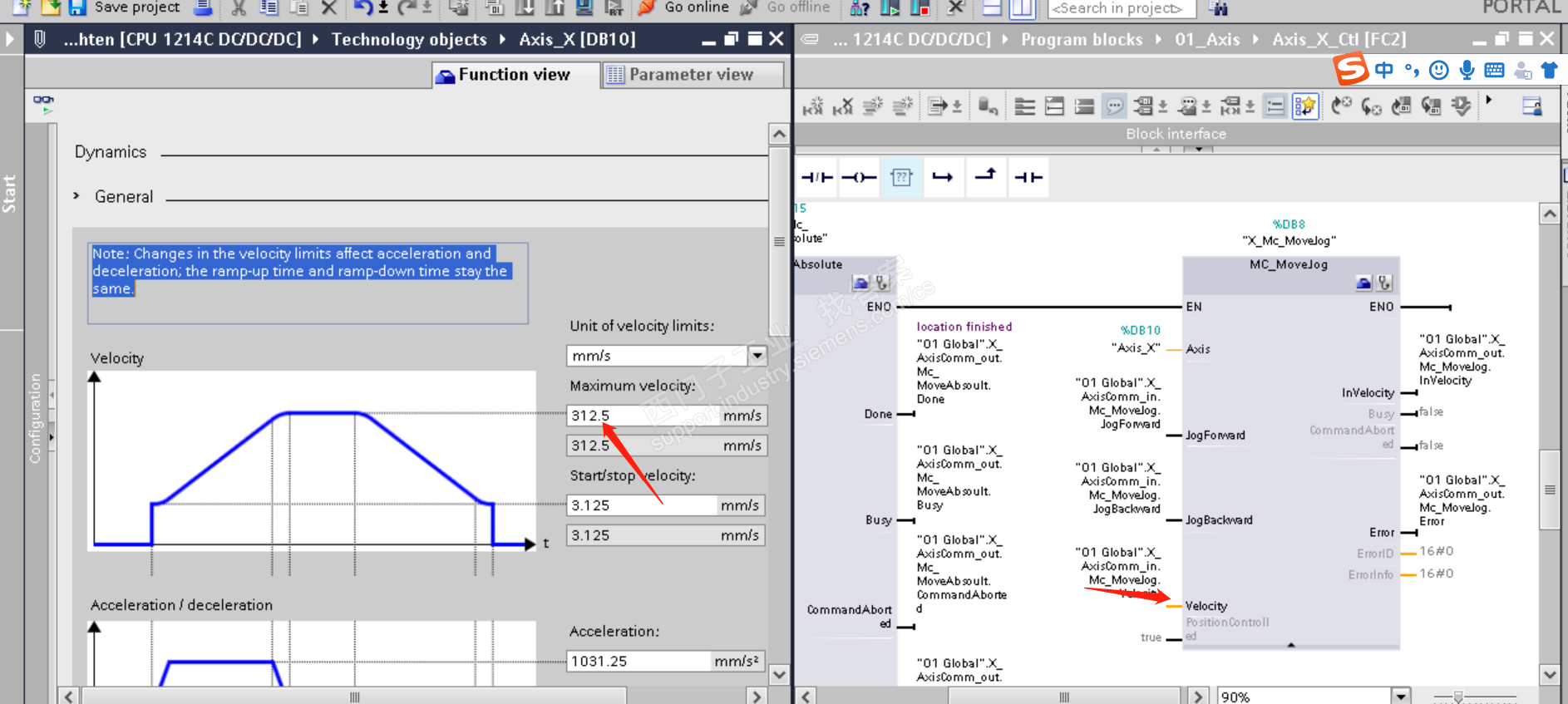Image resolution: width=1568 pixels, height=704 pixels.
Task: Click the Print icon in the main toolbar
Action: pos(202,7)
